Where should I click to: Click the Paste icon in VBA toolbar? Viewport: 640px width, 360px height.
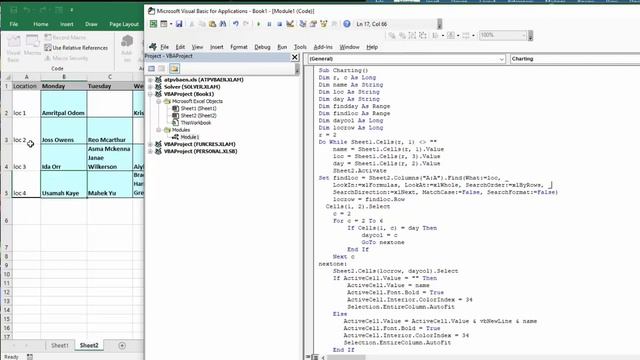tap(212, 24)
